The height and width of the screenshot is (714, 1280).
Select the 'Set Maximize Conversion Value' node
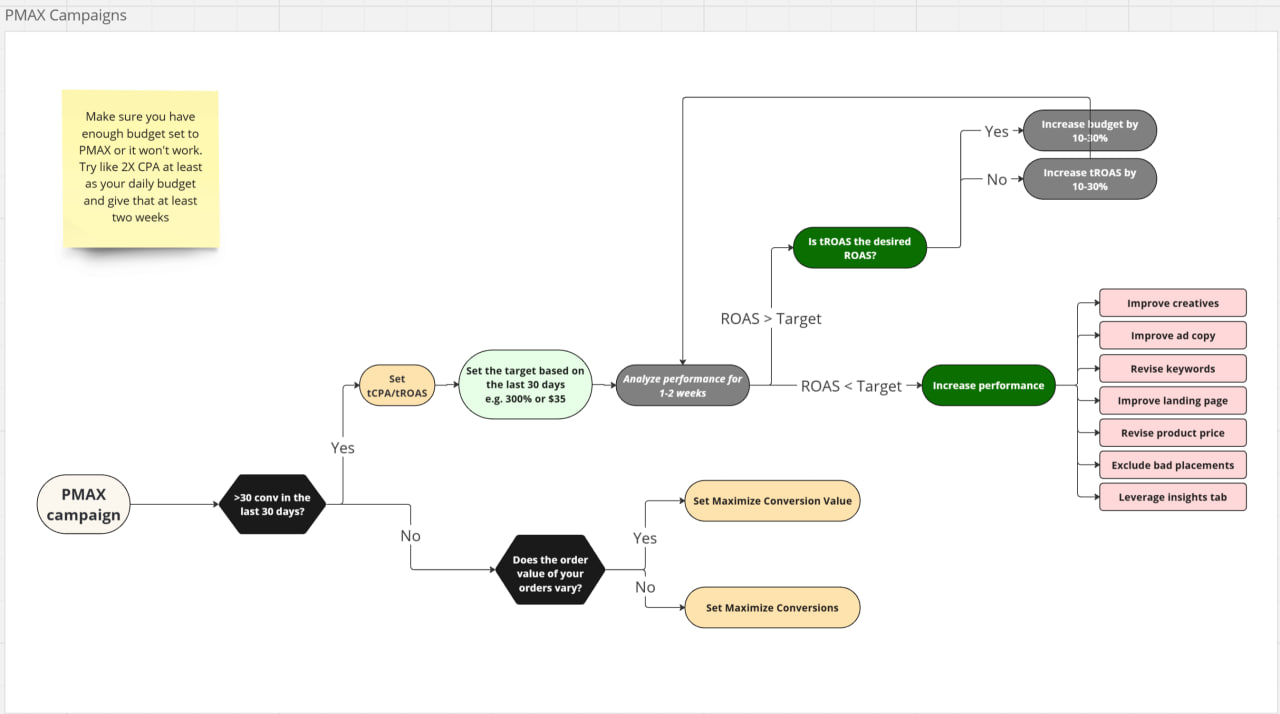pos(771,501)
